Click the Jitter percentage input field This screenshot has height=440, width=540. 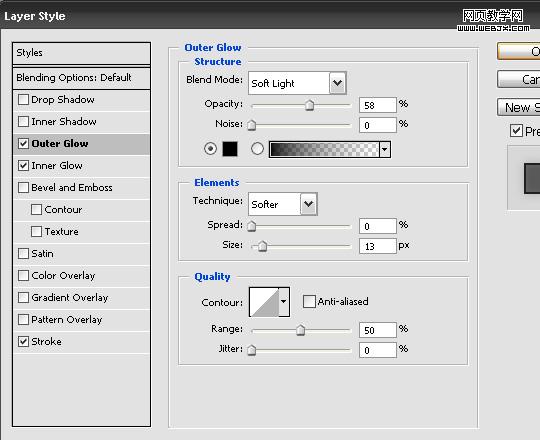pos(378,350)
